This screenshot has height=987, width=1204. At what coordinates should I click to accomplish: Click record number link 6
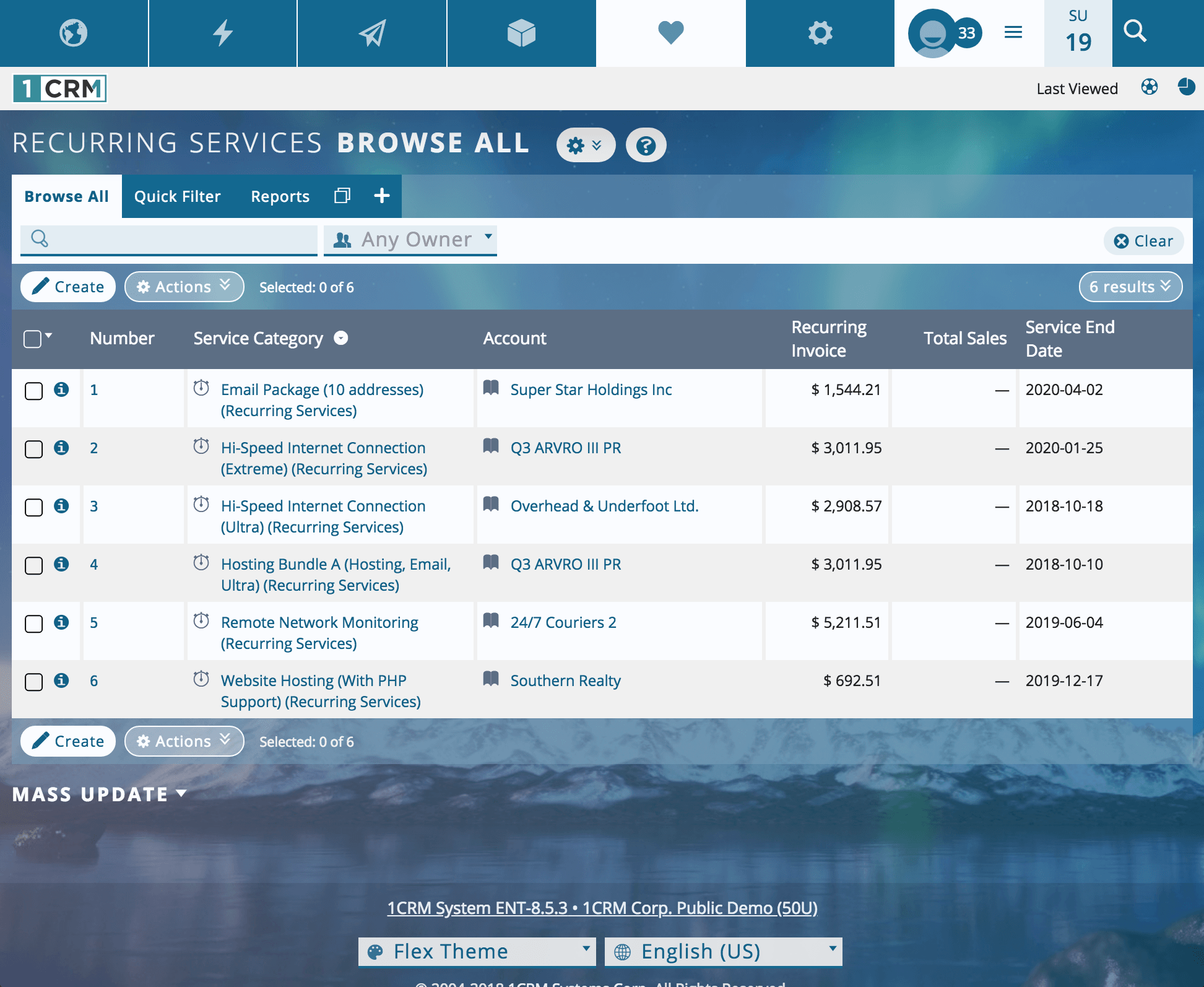93,680
